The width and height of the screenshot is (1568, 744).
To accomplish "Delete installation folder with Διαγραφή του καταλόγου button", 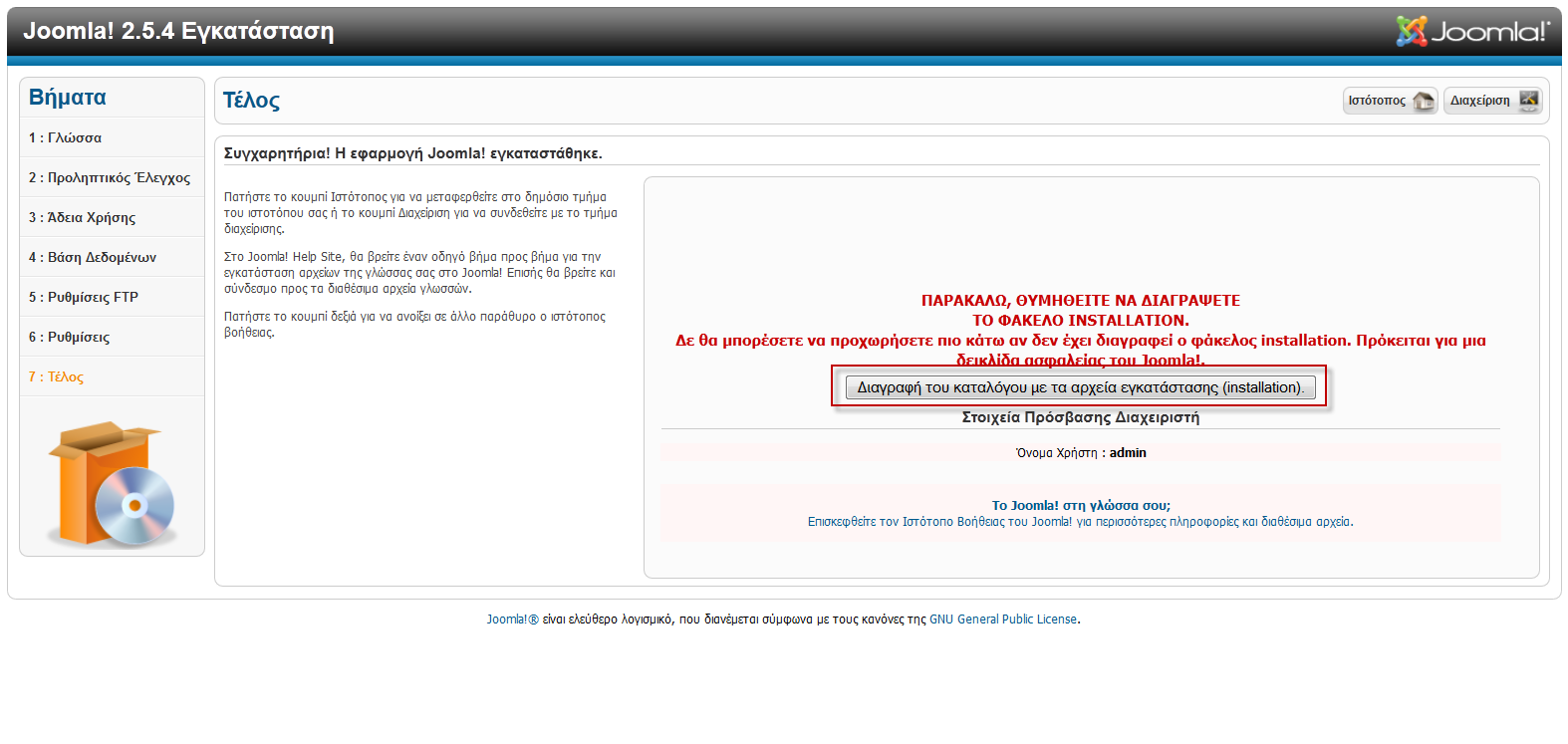I will tap(1080, 387).
